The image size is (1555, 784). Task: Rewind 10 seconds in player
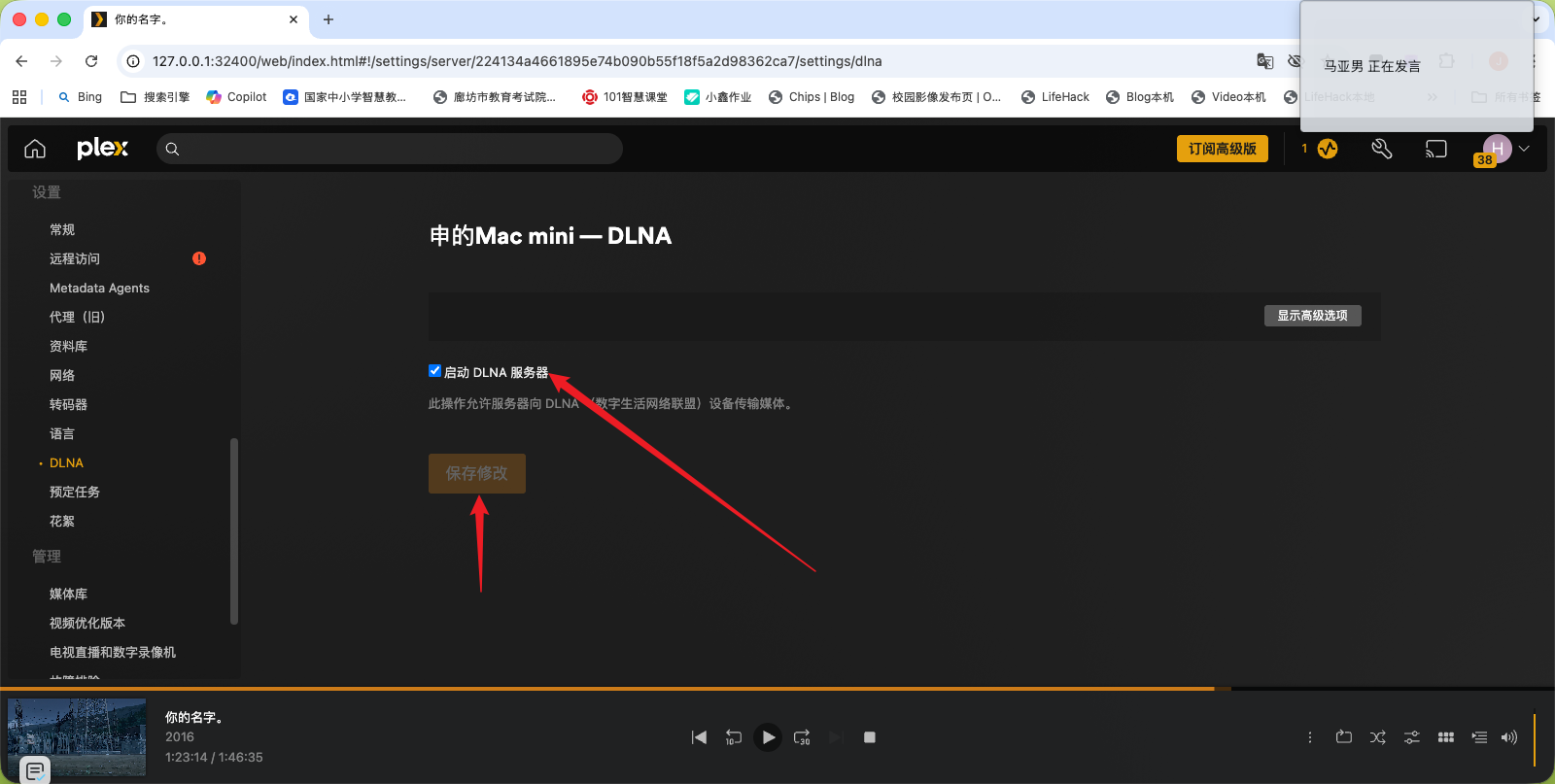point(733,737)
